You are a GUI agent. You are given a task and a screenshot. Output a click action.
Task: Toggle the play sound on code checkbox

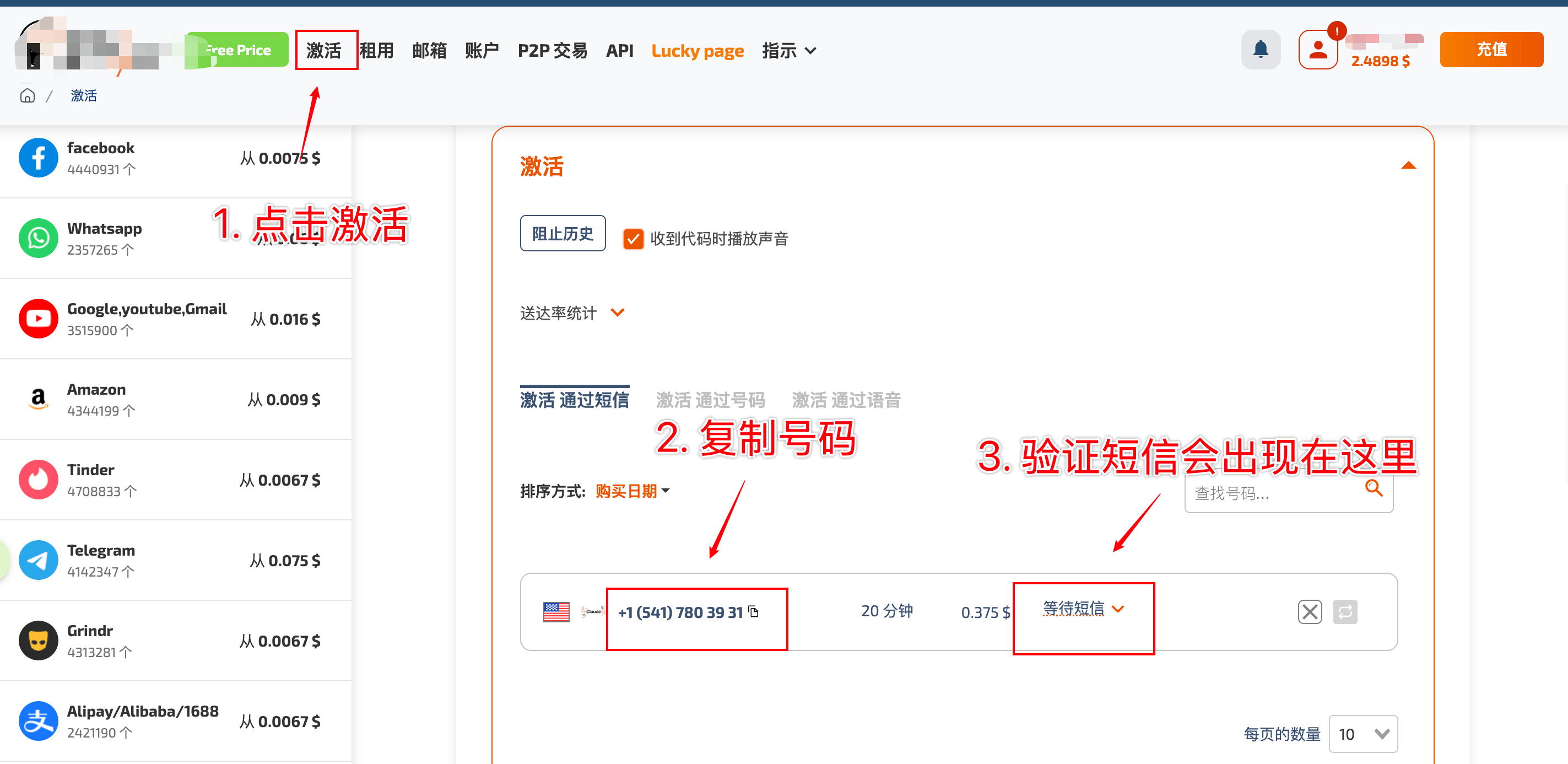633,239
